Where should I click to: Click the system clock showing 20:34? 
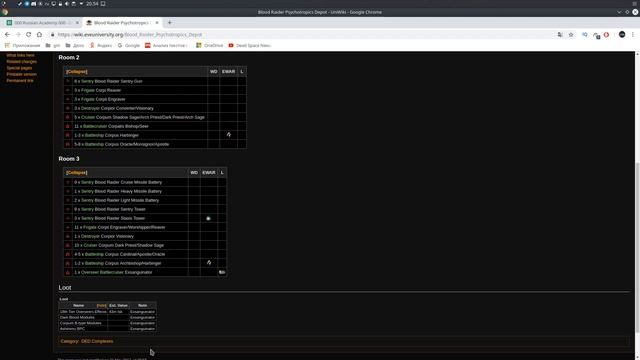(x=92, y=4)
